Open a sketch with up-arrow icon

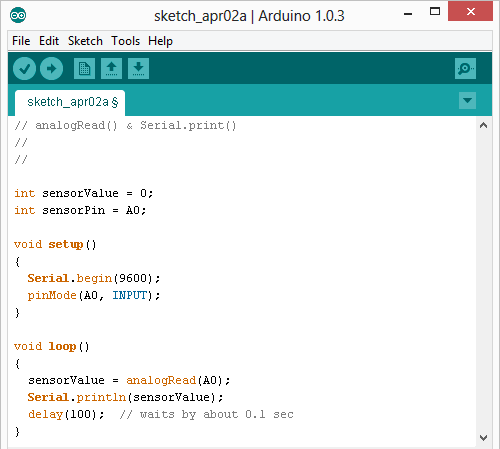tap(111, 69)
